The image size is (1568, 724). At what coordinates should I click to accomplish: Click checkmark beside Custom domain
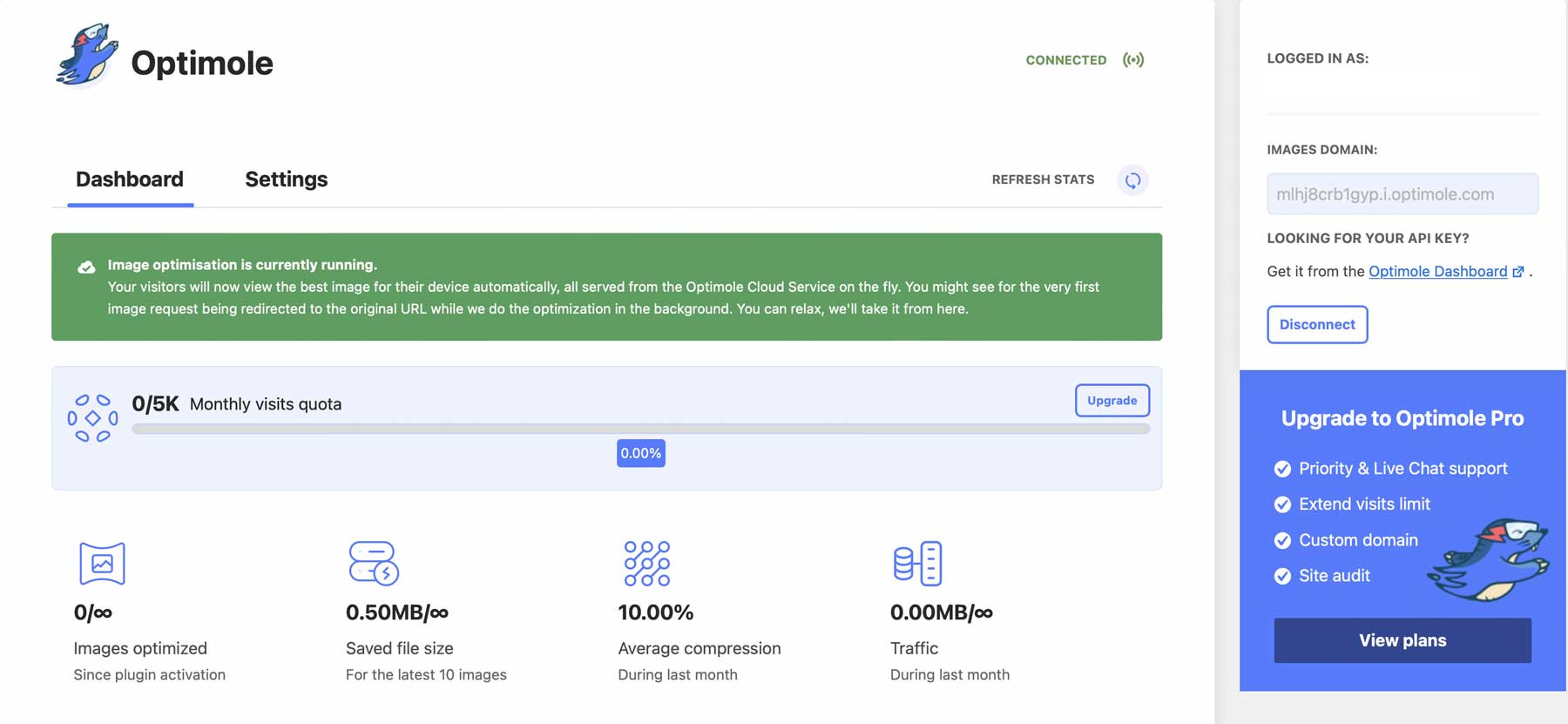(x=1282, y=540)
